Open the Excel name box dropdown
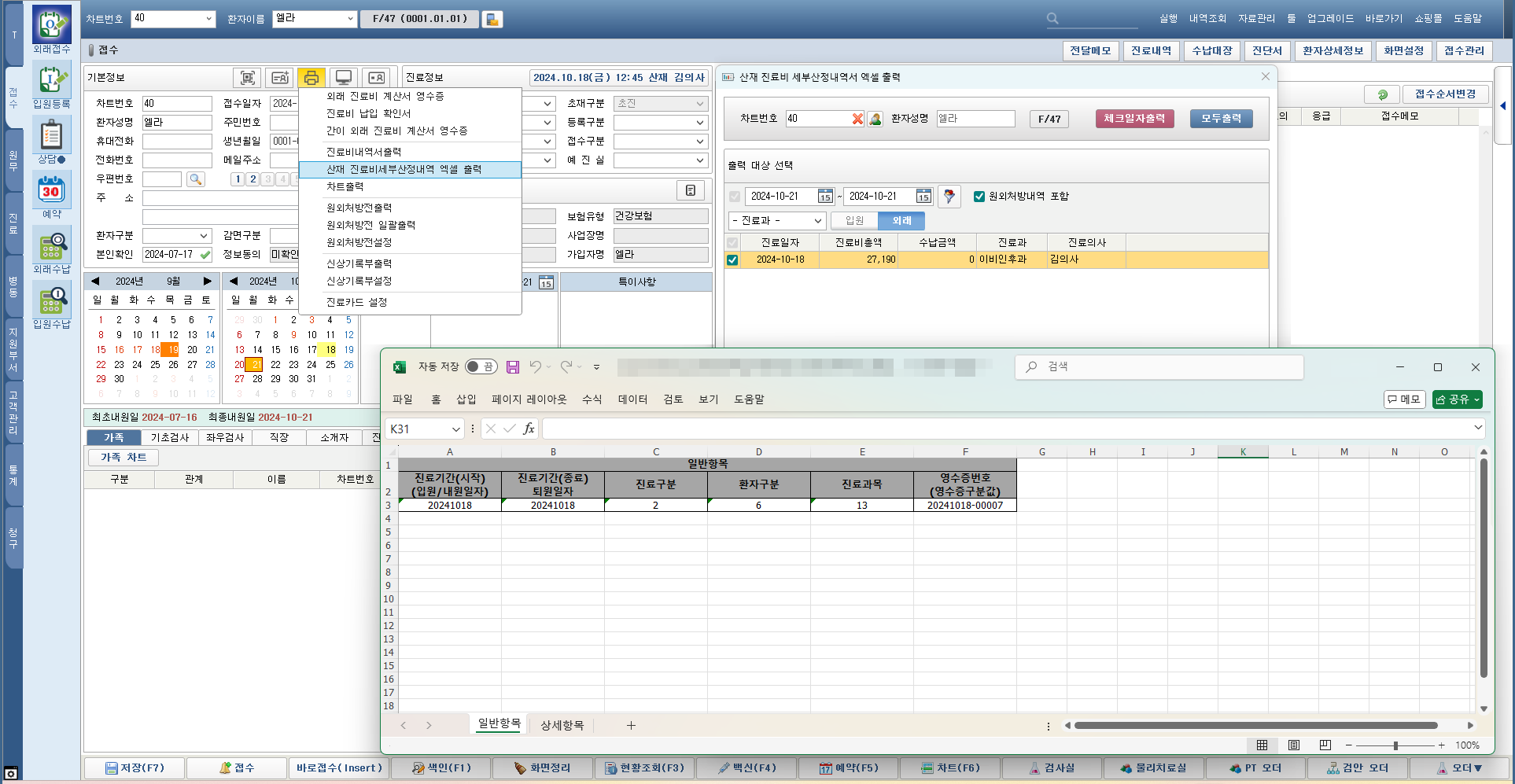 pos(455,429)
